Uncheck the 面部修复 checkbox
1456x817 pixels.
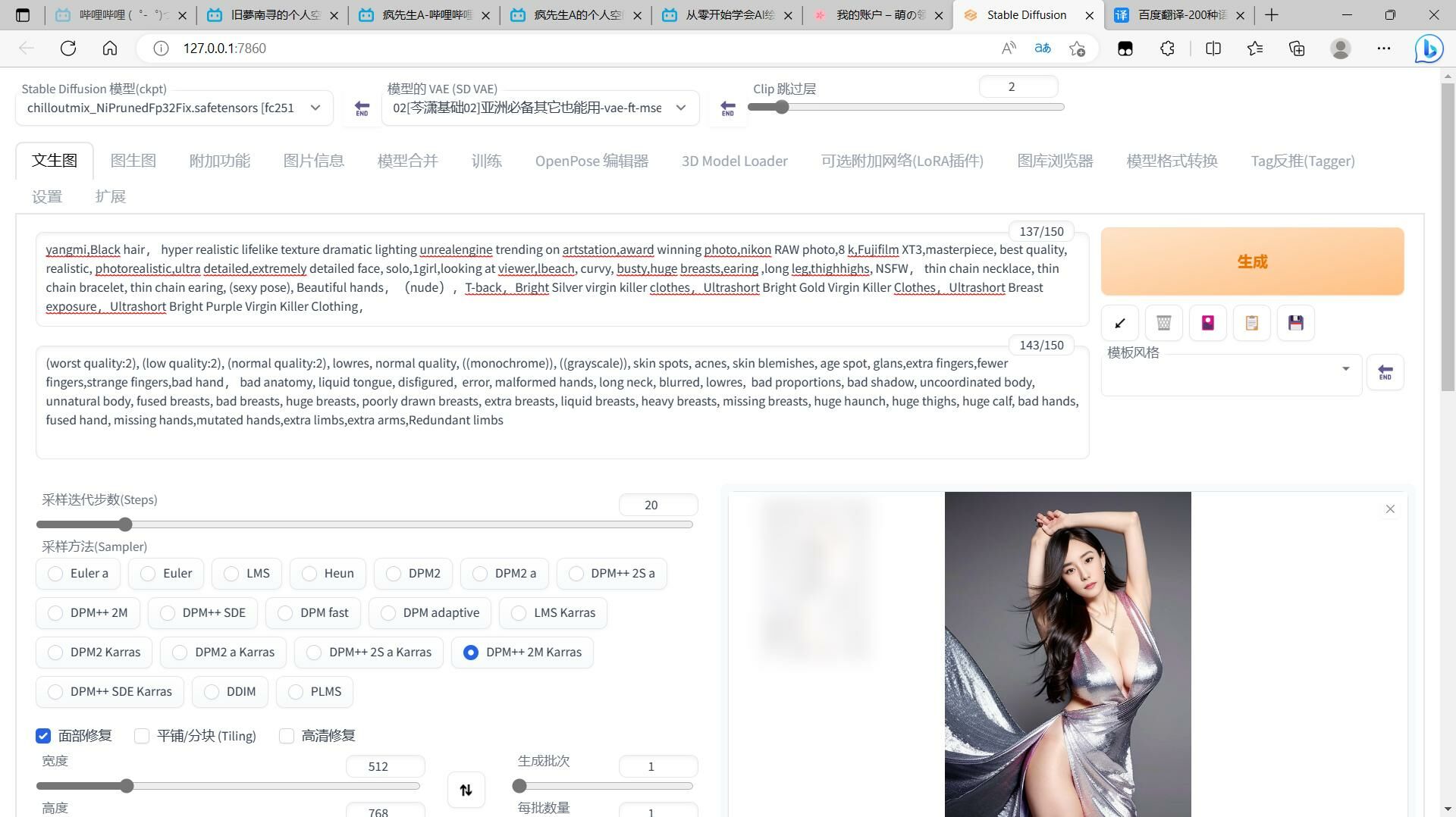tap(43, 736)
